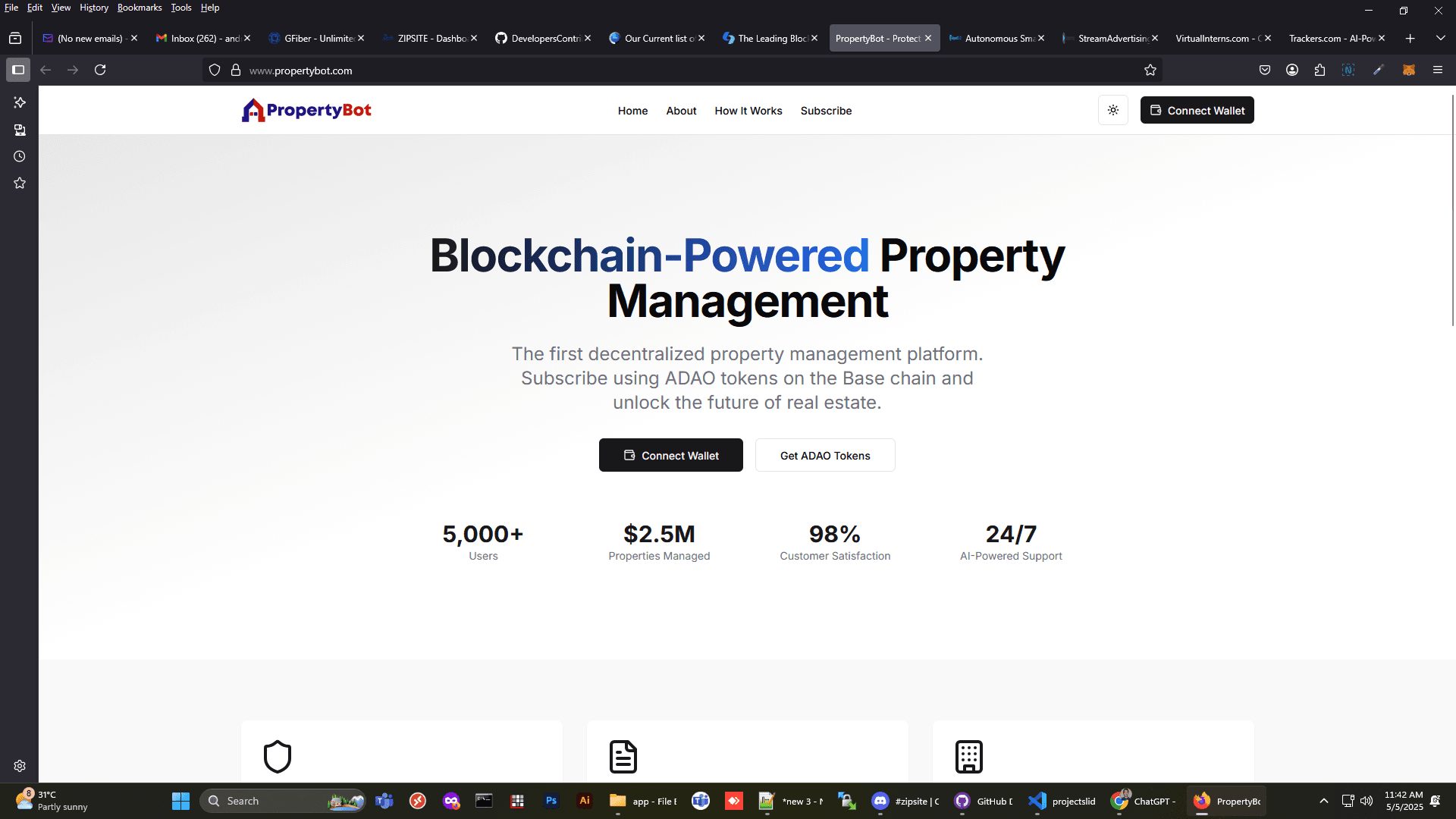Click Connect Wallet button

pyautogui.click(x=670, y=455)
